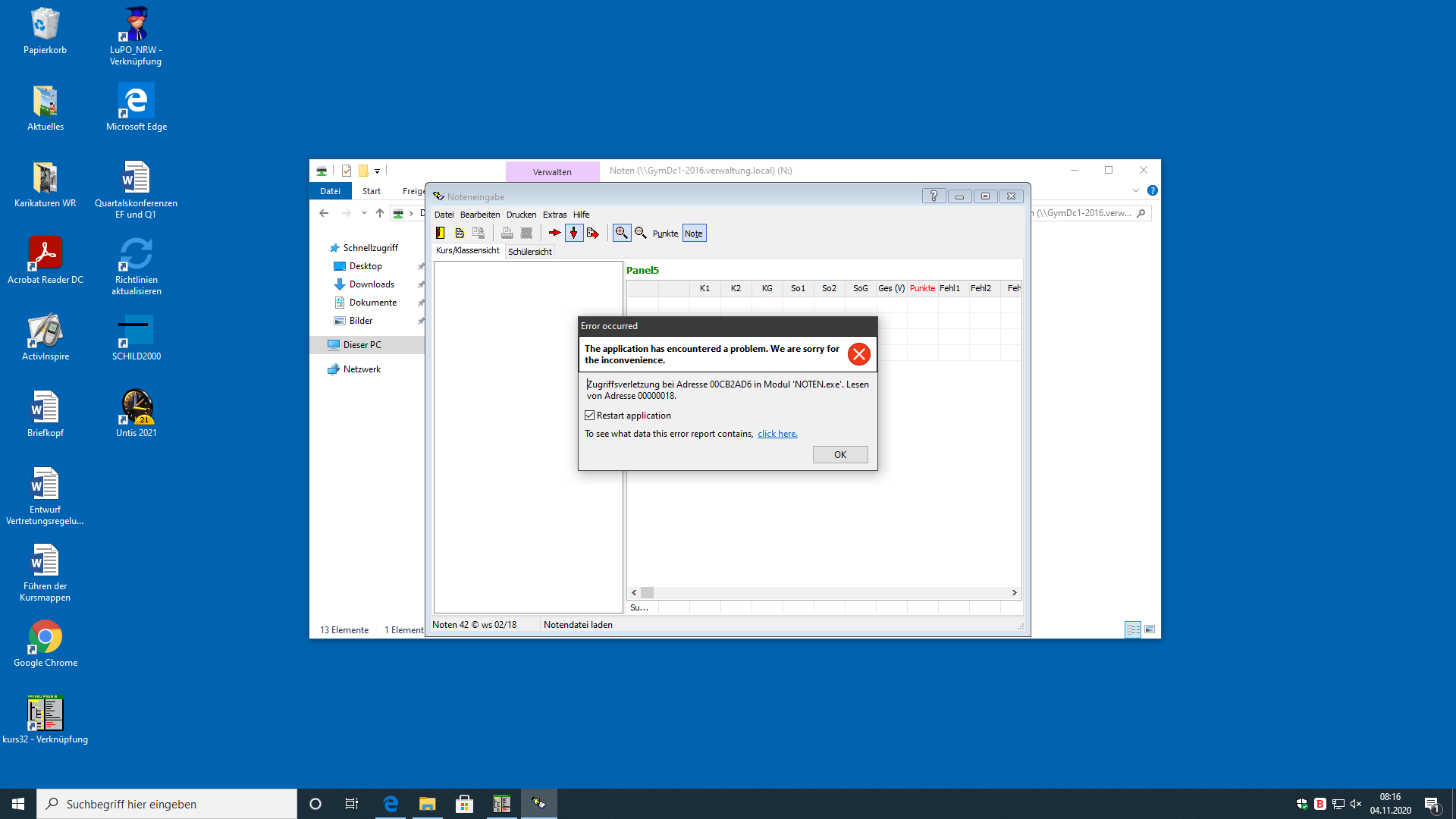The width and height of the screenshot is (1456, 819).
Task: Select Dieser PC in Explorer navigation pane
Action: [362, 345]
